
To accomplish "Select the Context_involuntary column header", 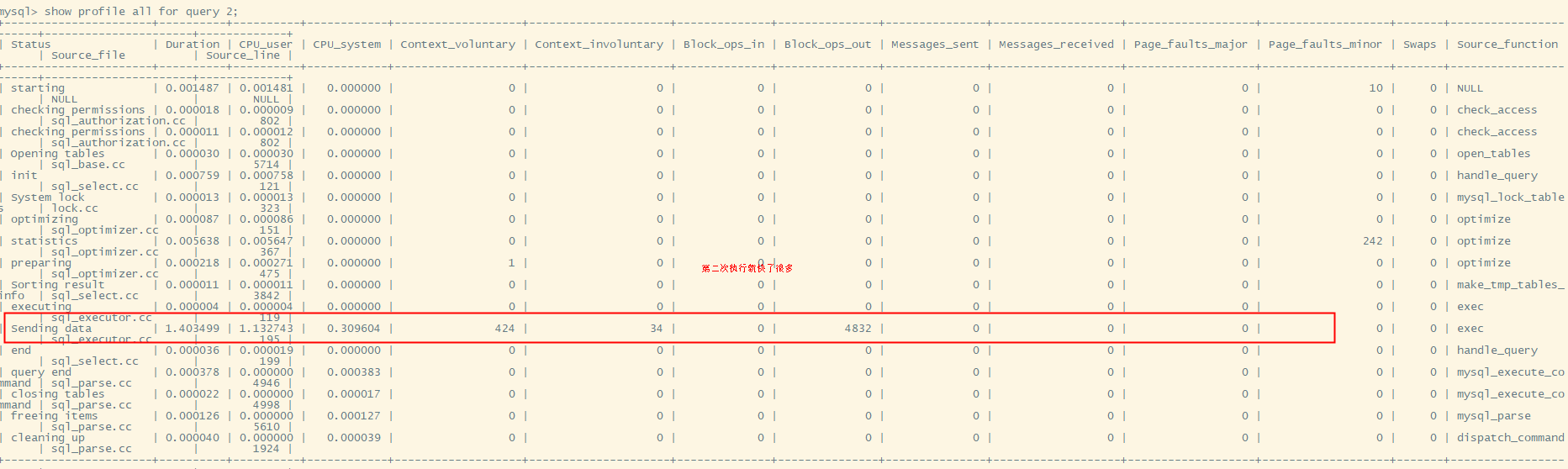I will pos(599,45).
